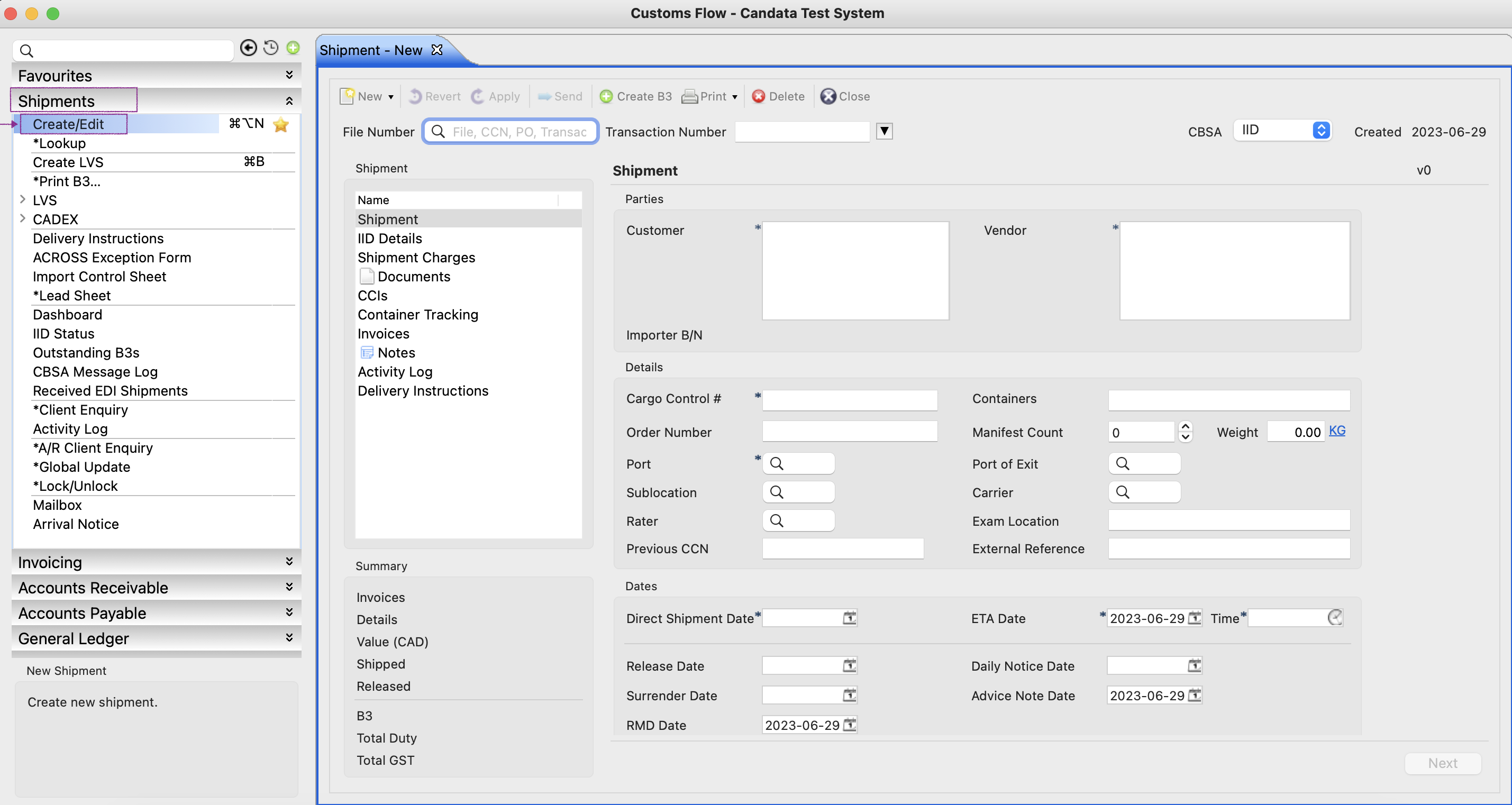Image resolution: width=1512 pixels, height=805 pixels.
Task: Click the Vendor text area
Action: pos(1234,270)
